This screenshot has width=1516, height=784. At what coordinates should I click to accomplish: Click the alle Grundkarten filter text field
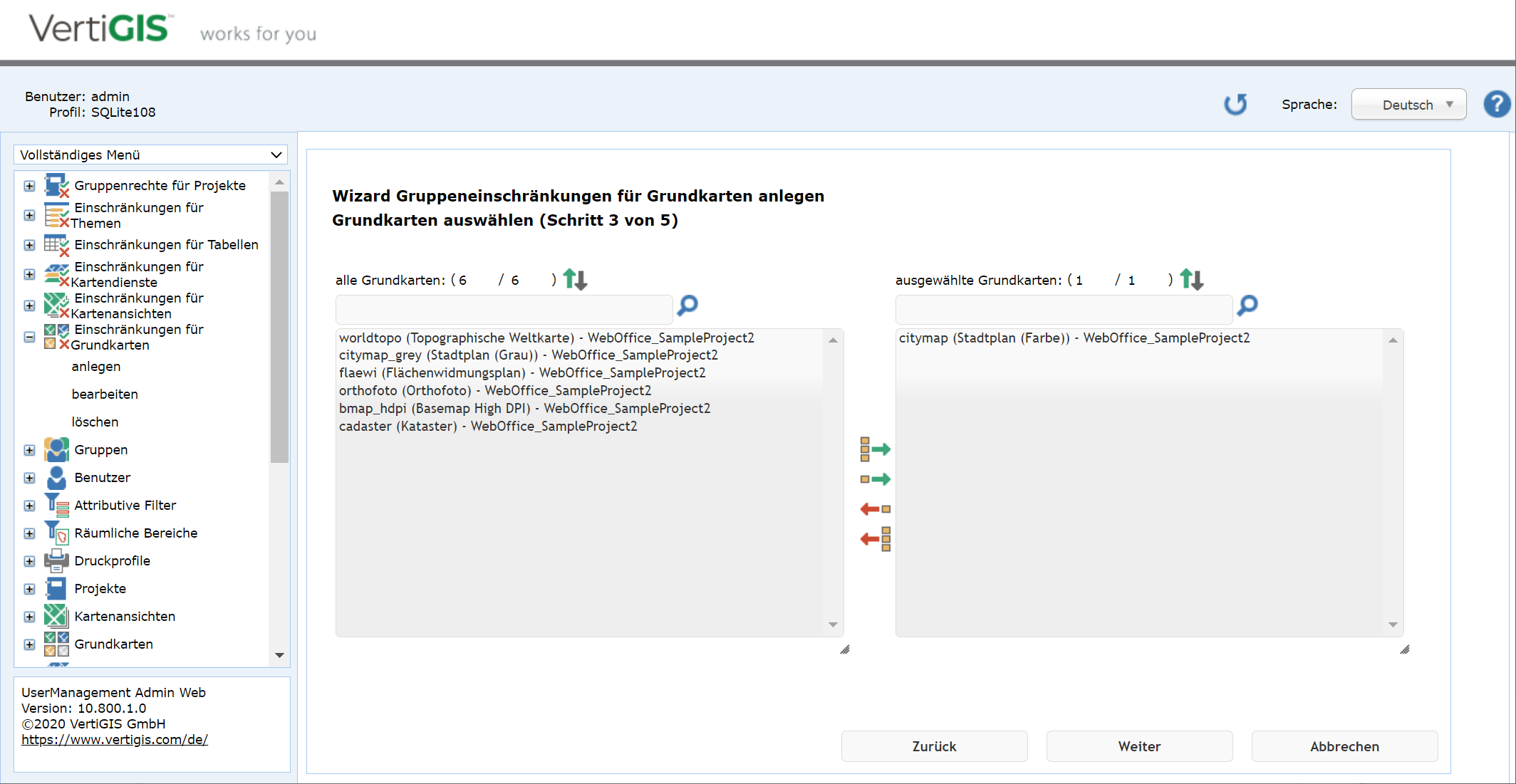(504, 310)
